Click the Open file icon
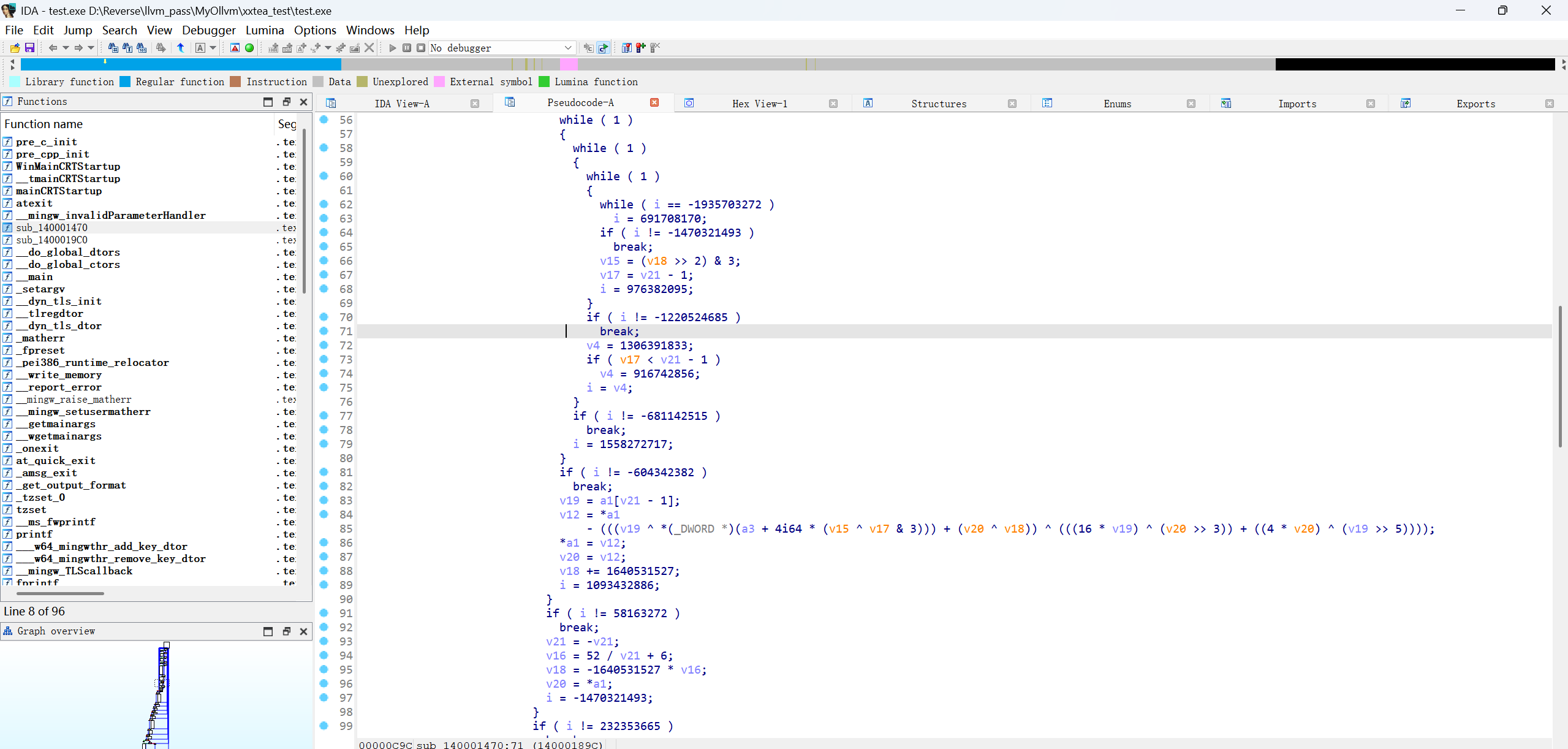Viewport: 1568px width, 749px height. click(x=15, y=48)
